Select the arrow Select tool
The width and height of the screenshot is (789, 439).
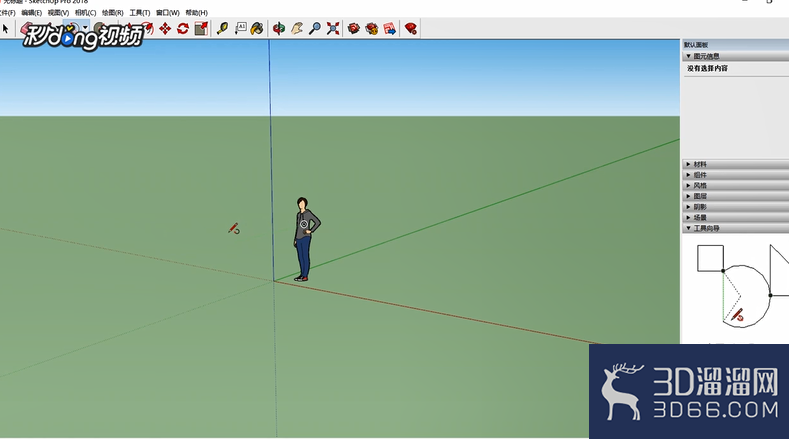tap(6, 29)
